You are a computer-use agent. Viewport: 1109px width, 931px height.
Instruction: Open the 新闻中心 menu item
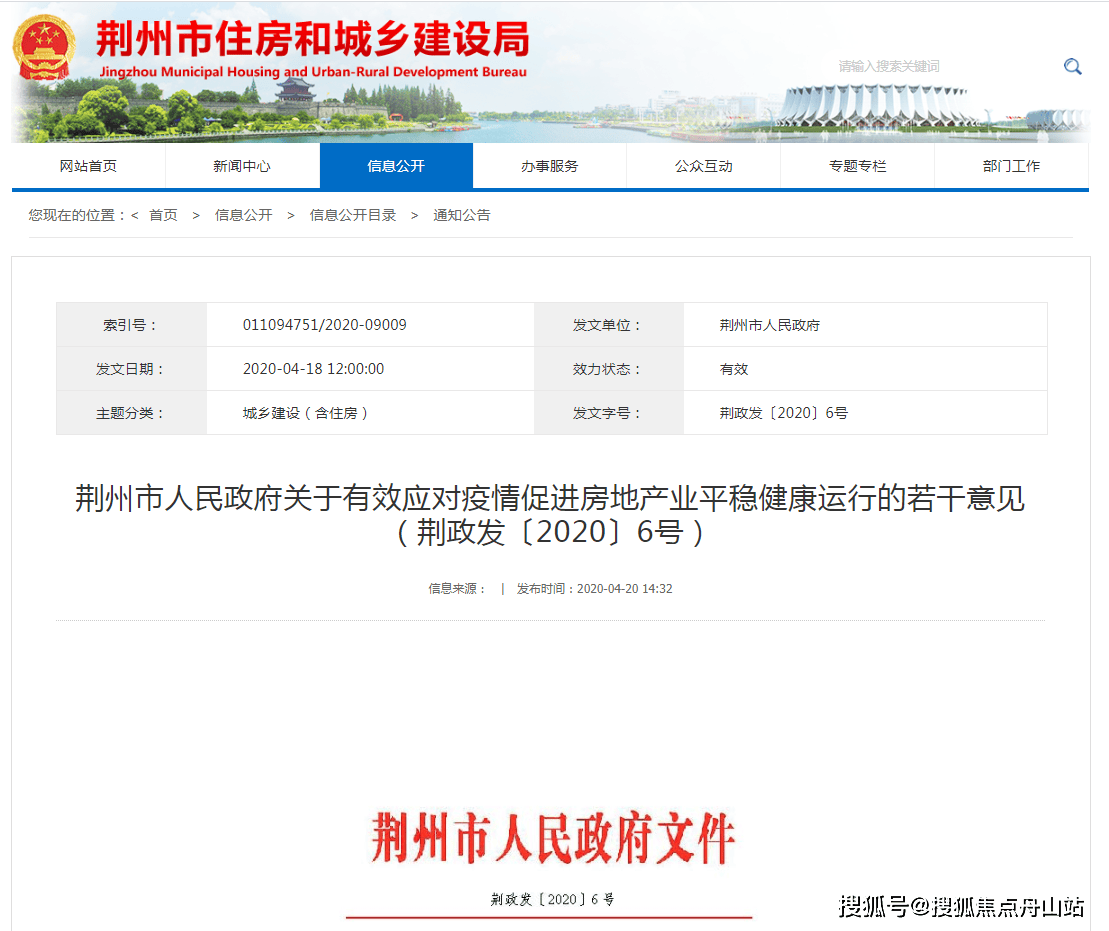pyautogui.click(x=243, y=166)
